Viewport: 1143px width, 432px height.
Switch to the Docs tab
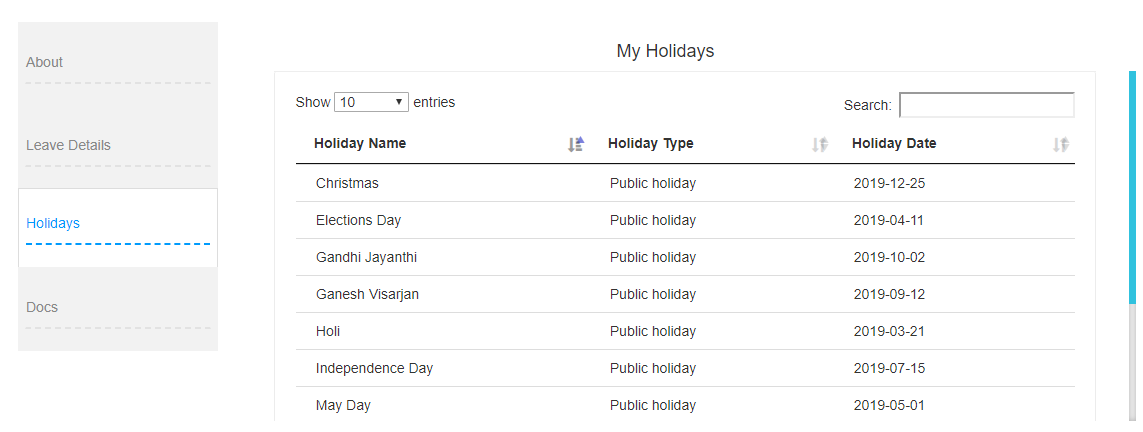pos(42,307)
